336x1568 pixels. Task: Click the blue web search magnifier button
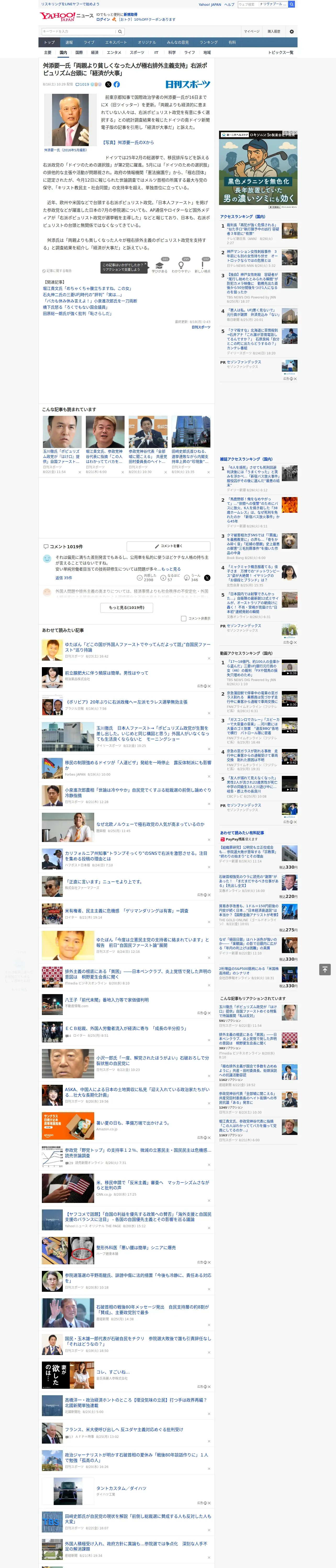coord(292,4)
